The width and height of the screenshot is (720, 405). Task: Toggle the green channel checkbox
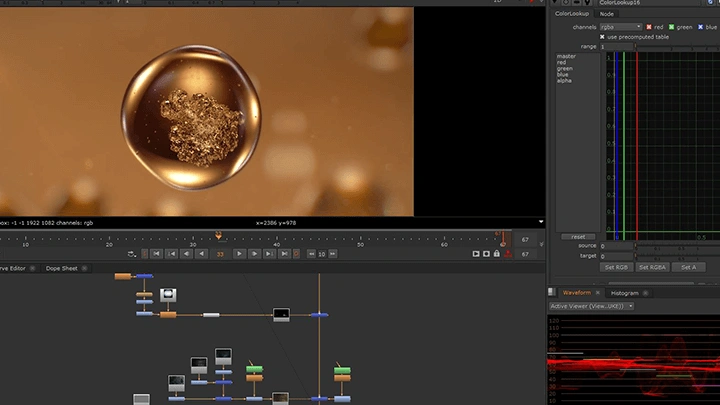tap(671, 27)
